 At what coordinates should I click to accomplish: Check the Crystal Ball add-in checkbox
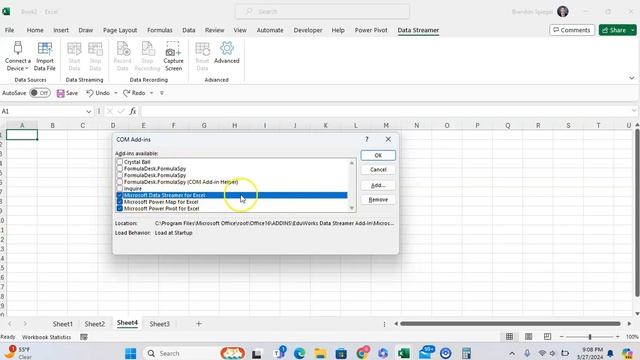pos(120,162)
